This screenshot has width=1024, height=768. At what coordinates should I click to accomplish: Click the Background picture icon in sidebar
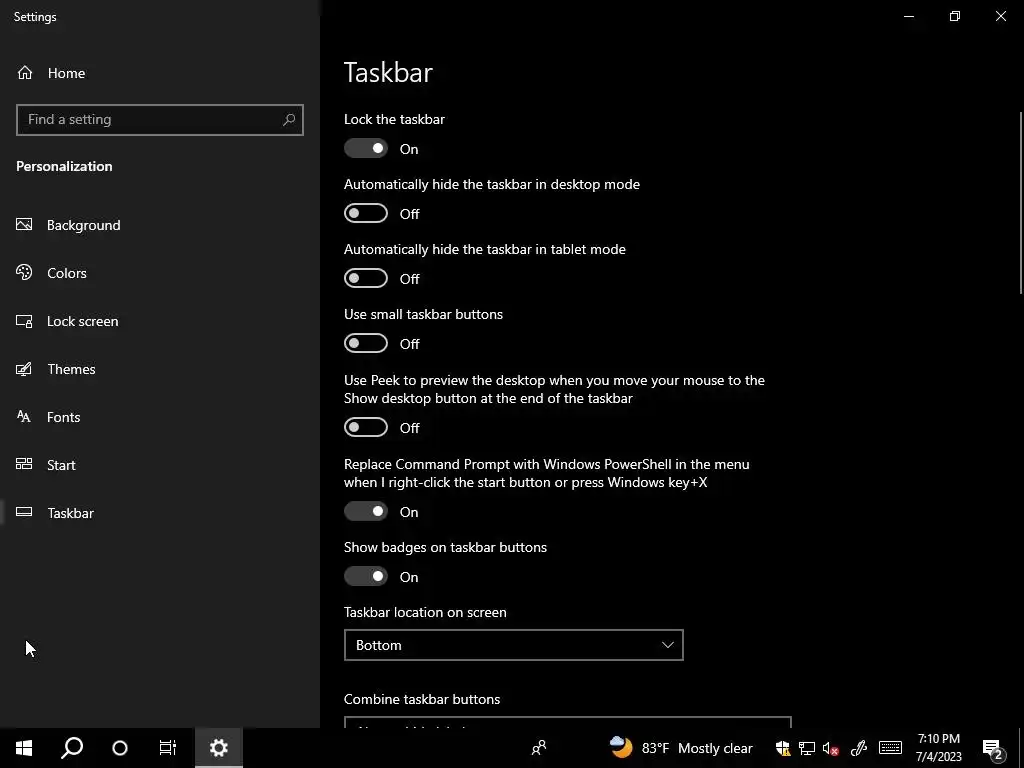[x=24, y=225]
